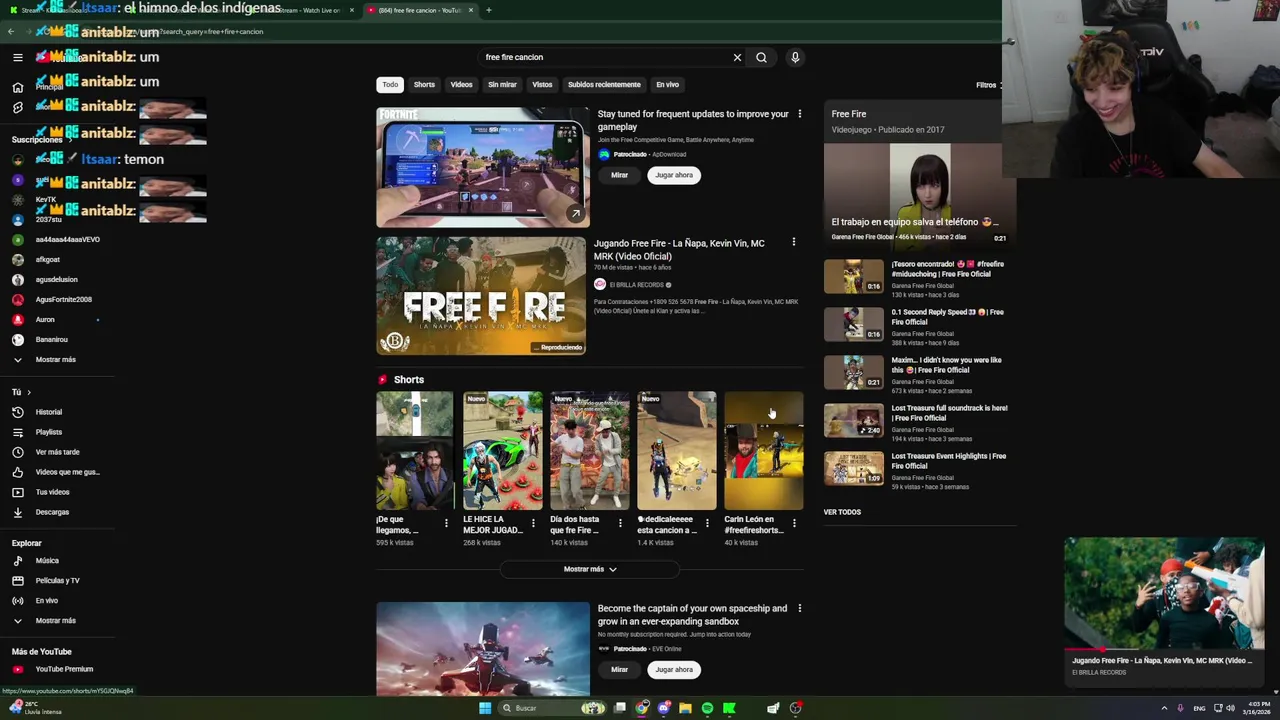Screen dimensions: 1280x720
Task: Click the browser address bar
Action: (500, 31)
